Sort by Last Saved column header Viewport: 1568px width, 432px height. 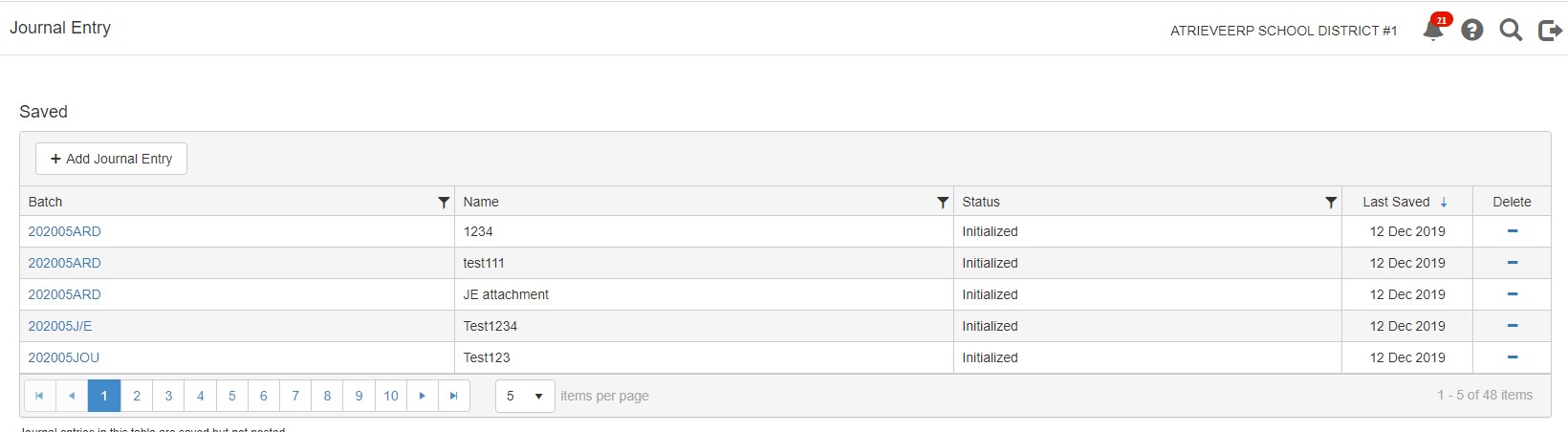pyautogui.click(x=1396, y=202)
